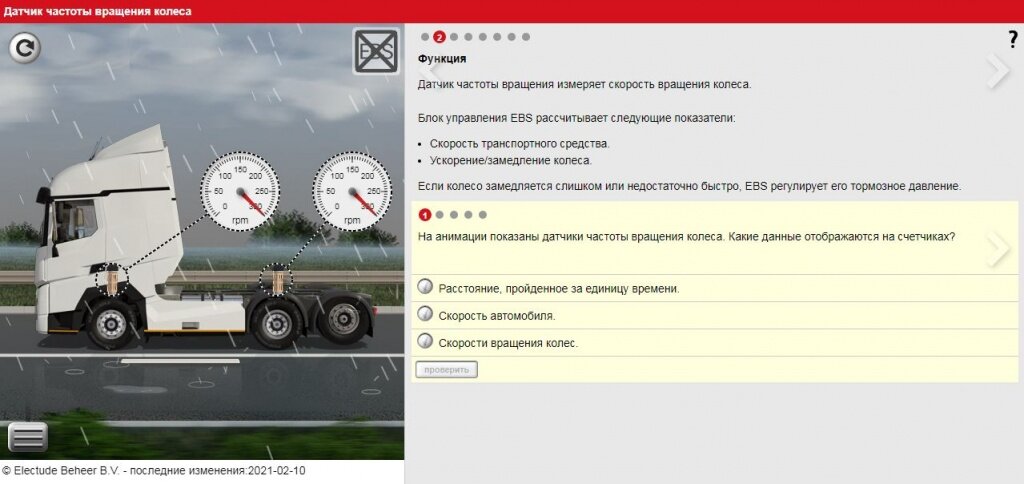Select current page dot number 2

click(x=439, y=37)
